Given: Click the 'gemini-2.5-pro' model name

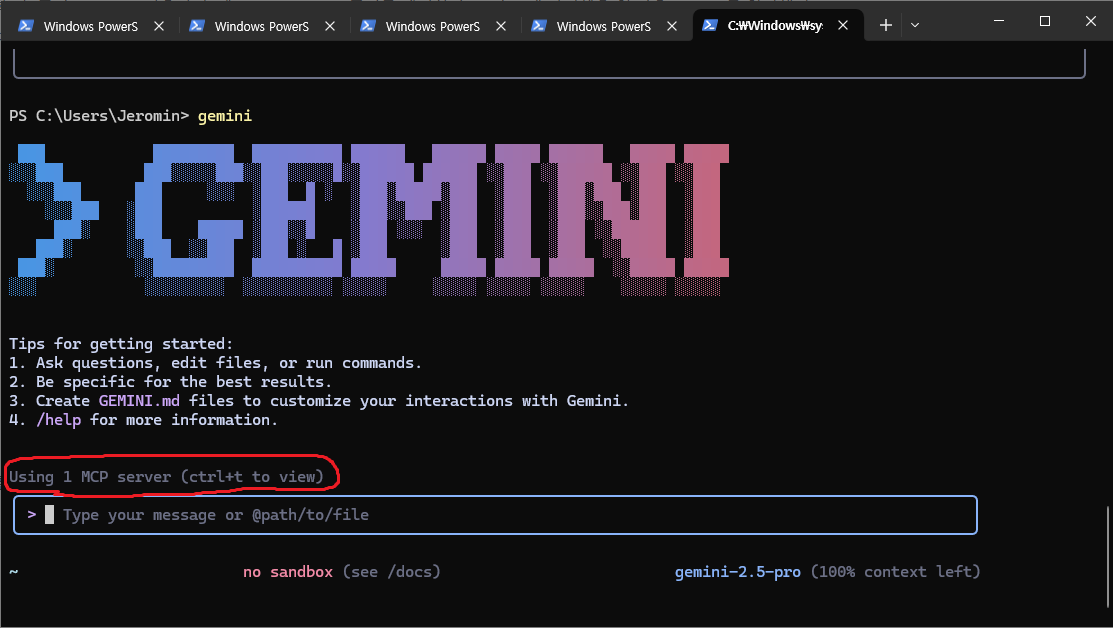Looking at the screenshot, I should pos(738,572).
